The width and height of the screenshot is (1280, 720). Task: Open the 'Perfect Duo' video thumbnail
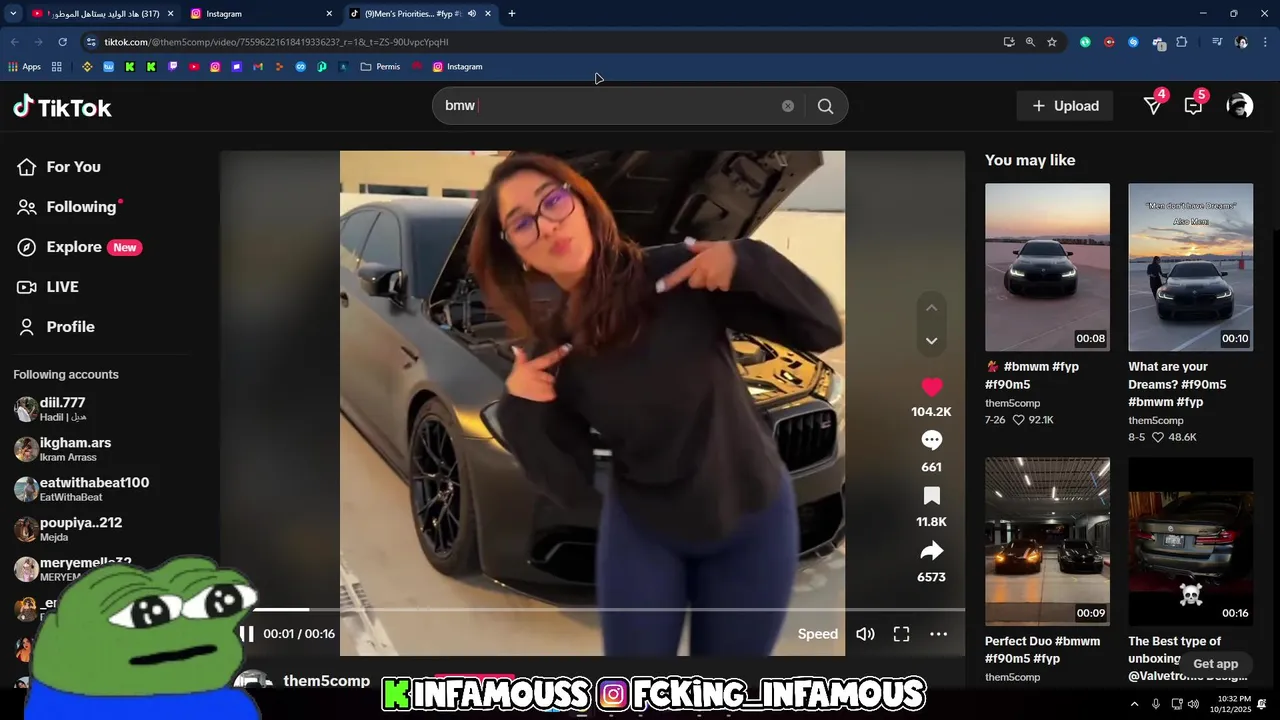(x=1047, y=541)
